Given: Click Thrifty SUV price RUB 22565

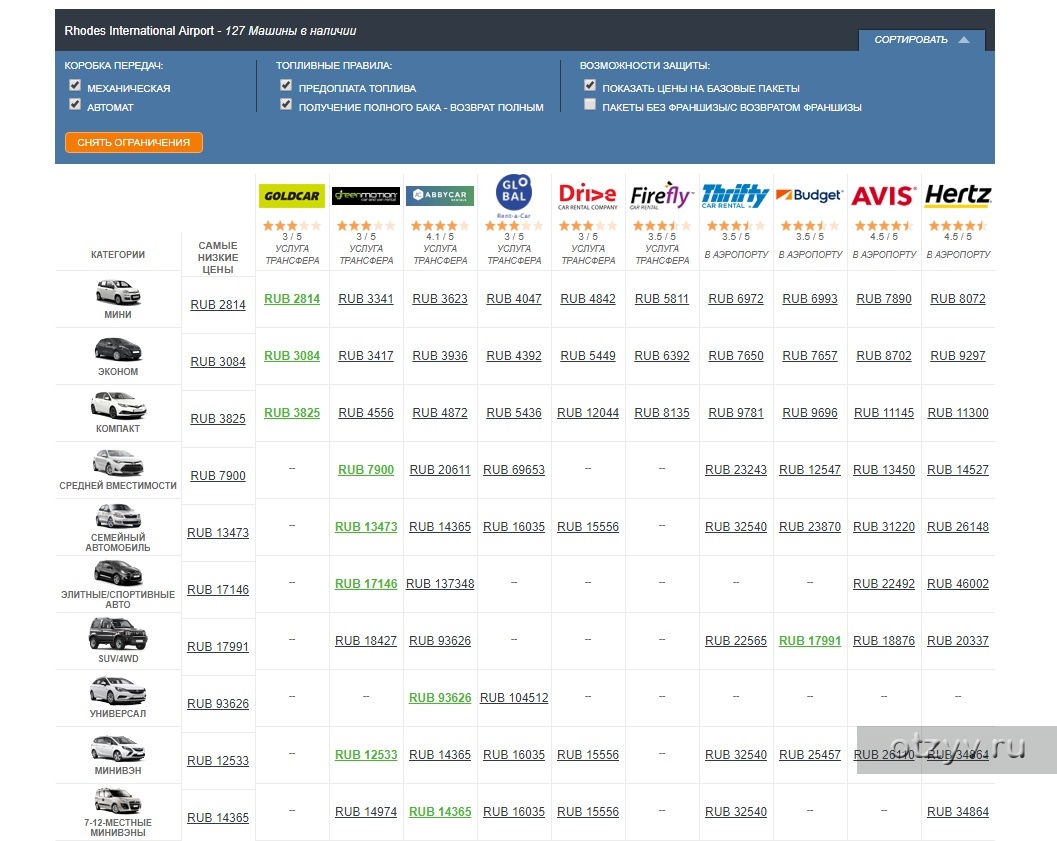Looking at the screenshot, I should point(735,641).
